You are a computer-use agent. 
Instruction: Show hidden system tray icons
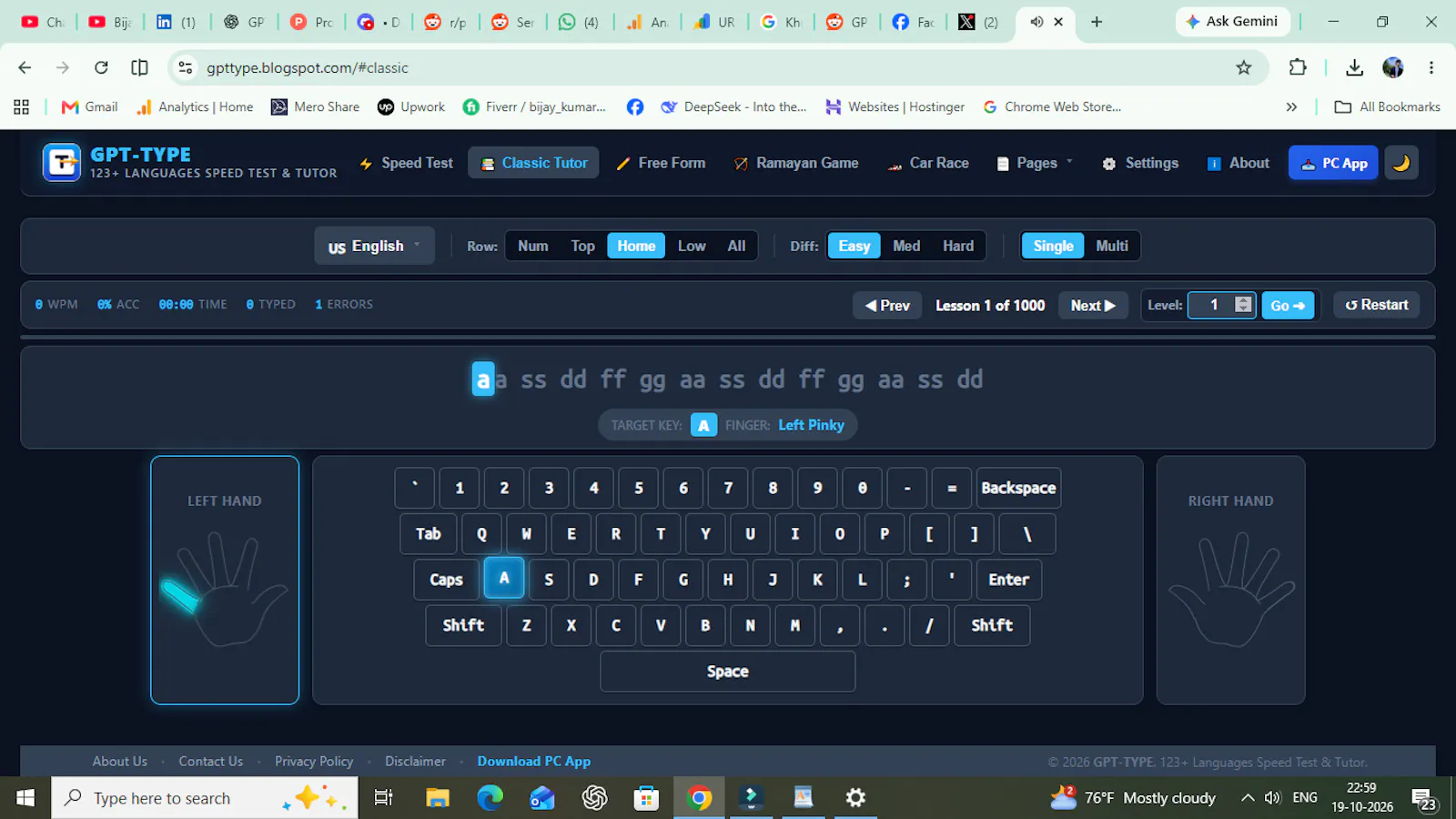point(1248,798)
